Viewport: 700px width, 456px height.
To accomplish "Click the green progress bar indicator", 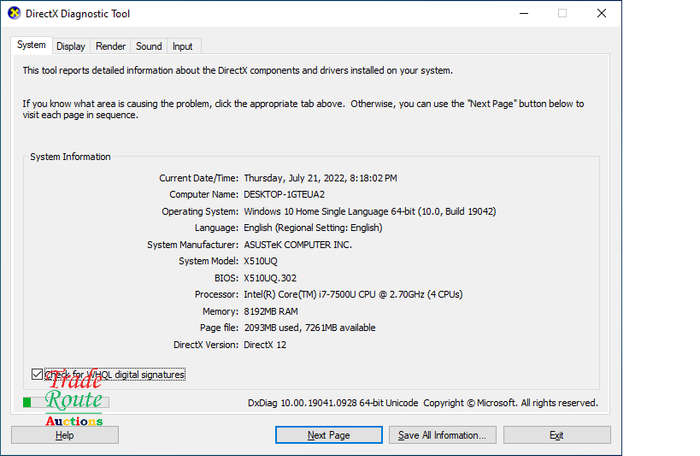I will tap(27, 402).
